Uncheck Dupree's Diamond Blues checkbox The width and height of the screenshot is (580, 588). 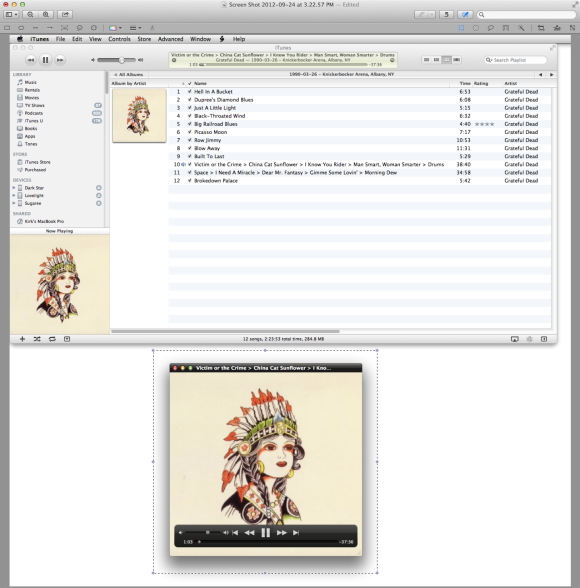pos(190,100)
